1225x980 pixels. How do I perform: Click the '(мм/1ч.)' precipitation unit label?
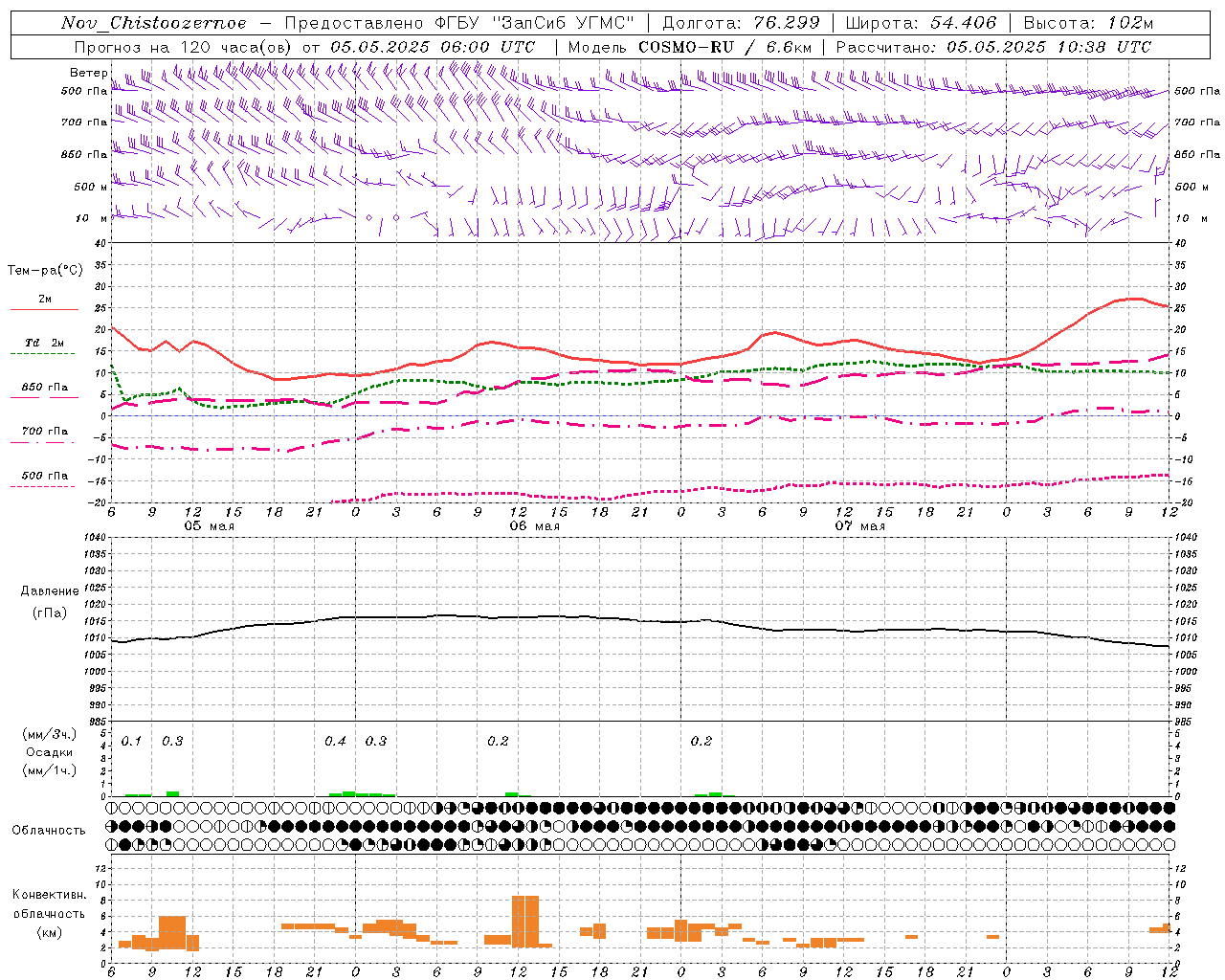click(50, 770)
